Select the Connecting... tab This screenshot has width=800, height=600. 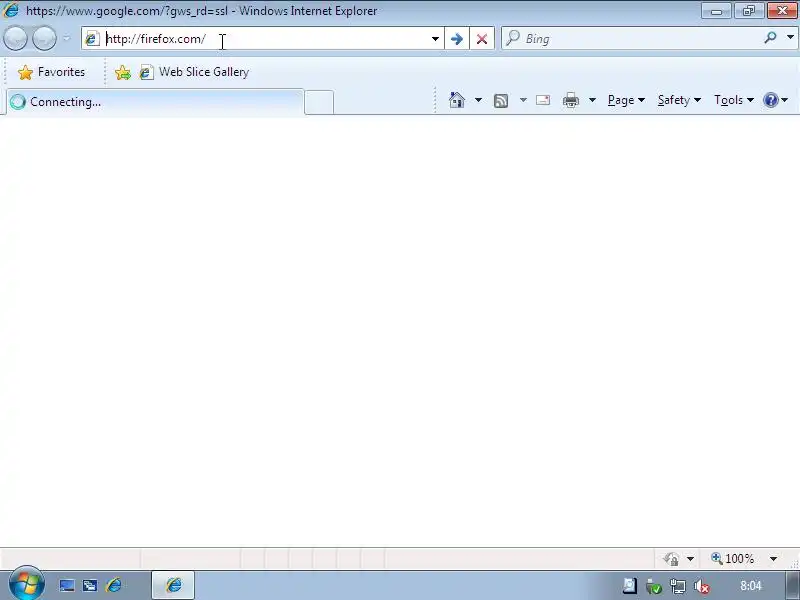pos(156,102)
